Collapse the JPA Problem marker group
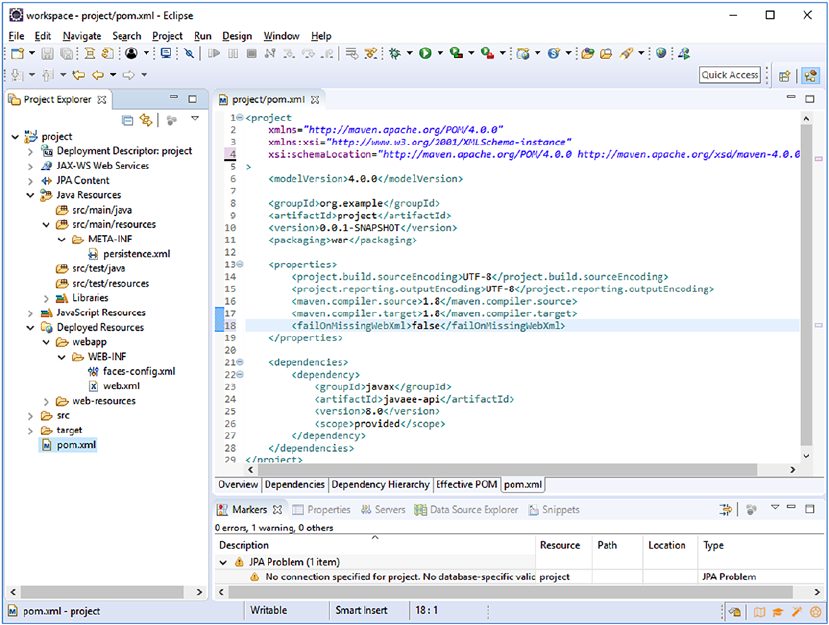Screen dimensions: 829x625 coord(223,563)
